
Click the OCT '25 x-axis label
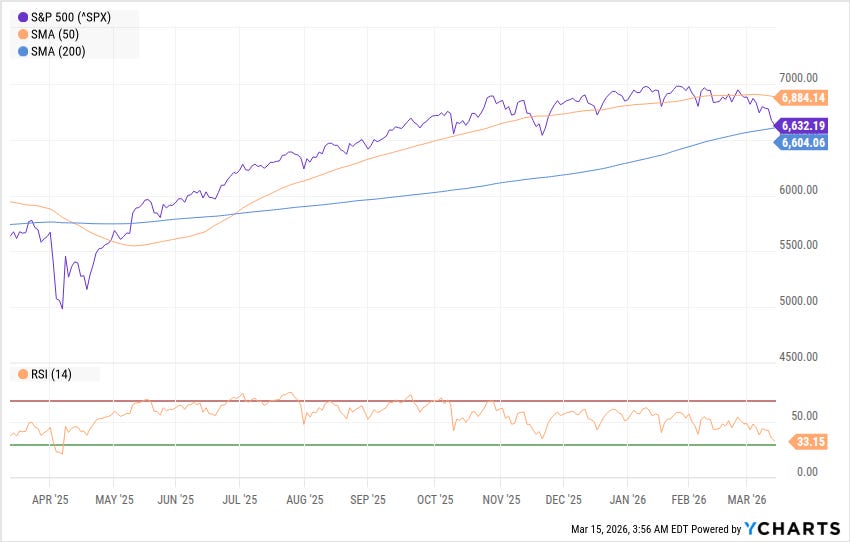(435, 500)
